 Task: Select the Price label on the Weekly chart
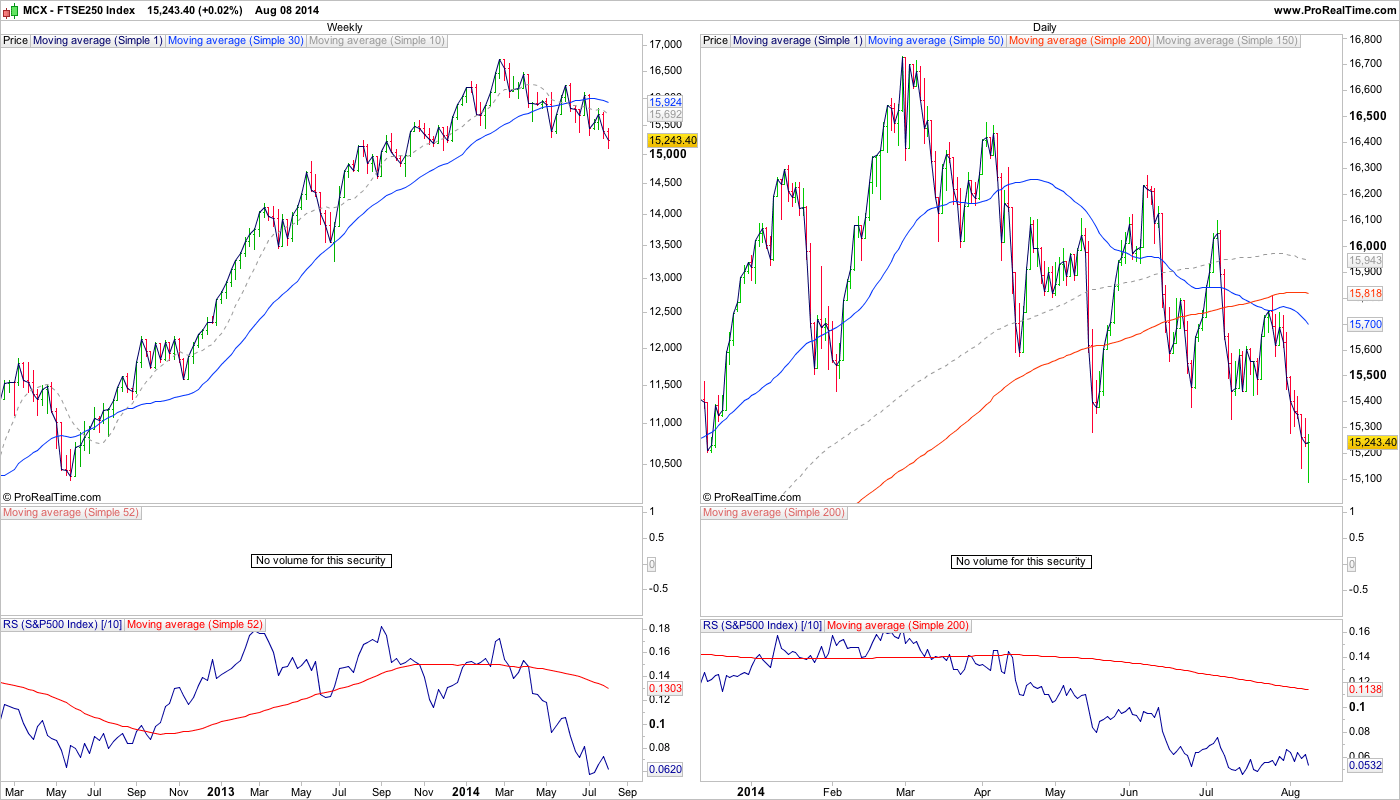pos(16,41)
